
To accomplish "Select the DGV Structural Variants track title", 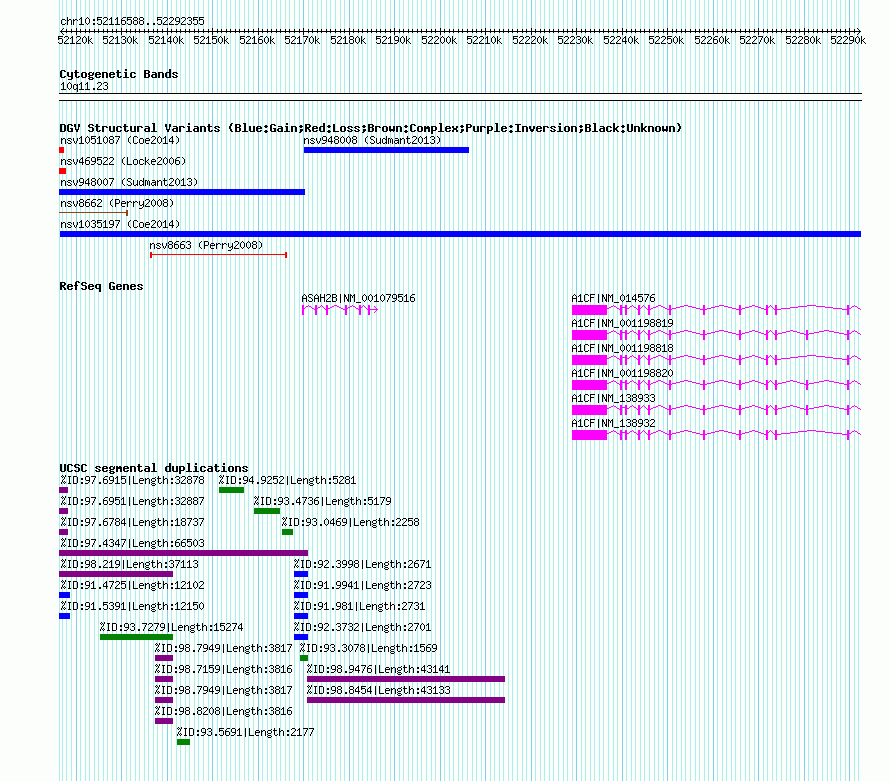I will (x=371, y=128).
